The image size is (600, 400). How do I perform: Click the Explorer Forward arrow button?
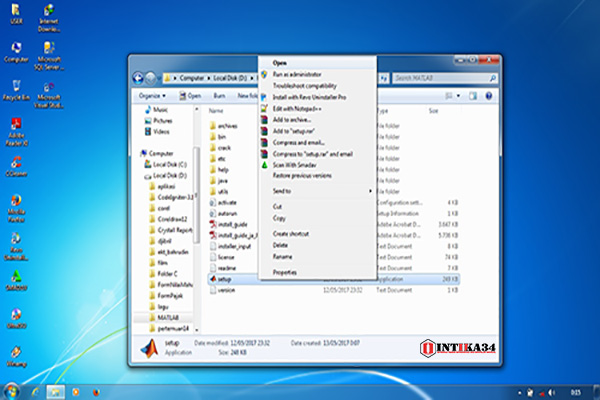tap(151, 78)
